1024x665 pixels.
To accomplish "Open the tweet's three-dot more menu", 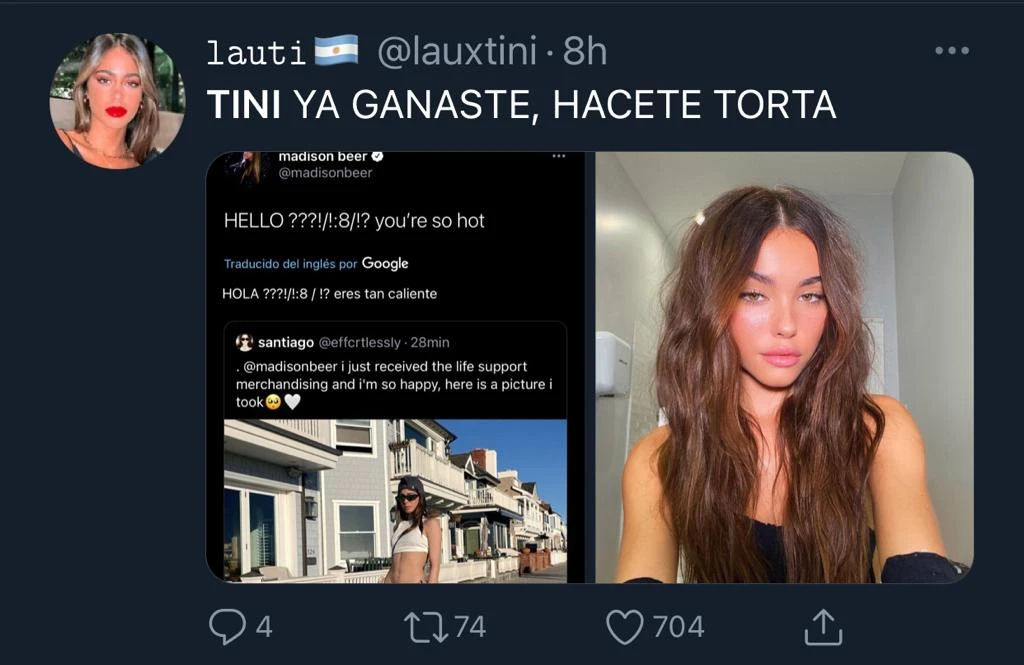I will (x=952, y=50).
